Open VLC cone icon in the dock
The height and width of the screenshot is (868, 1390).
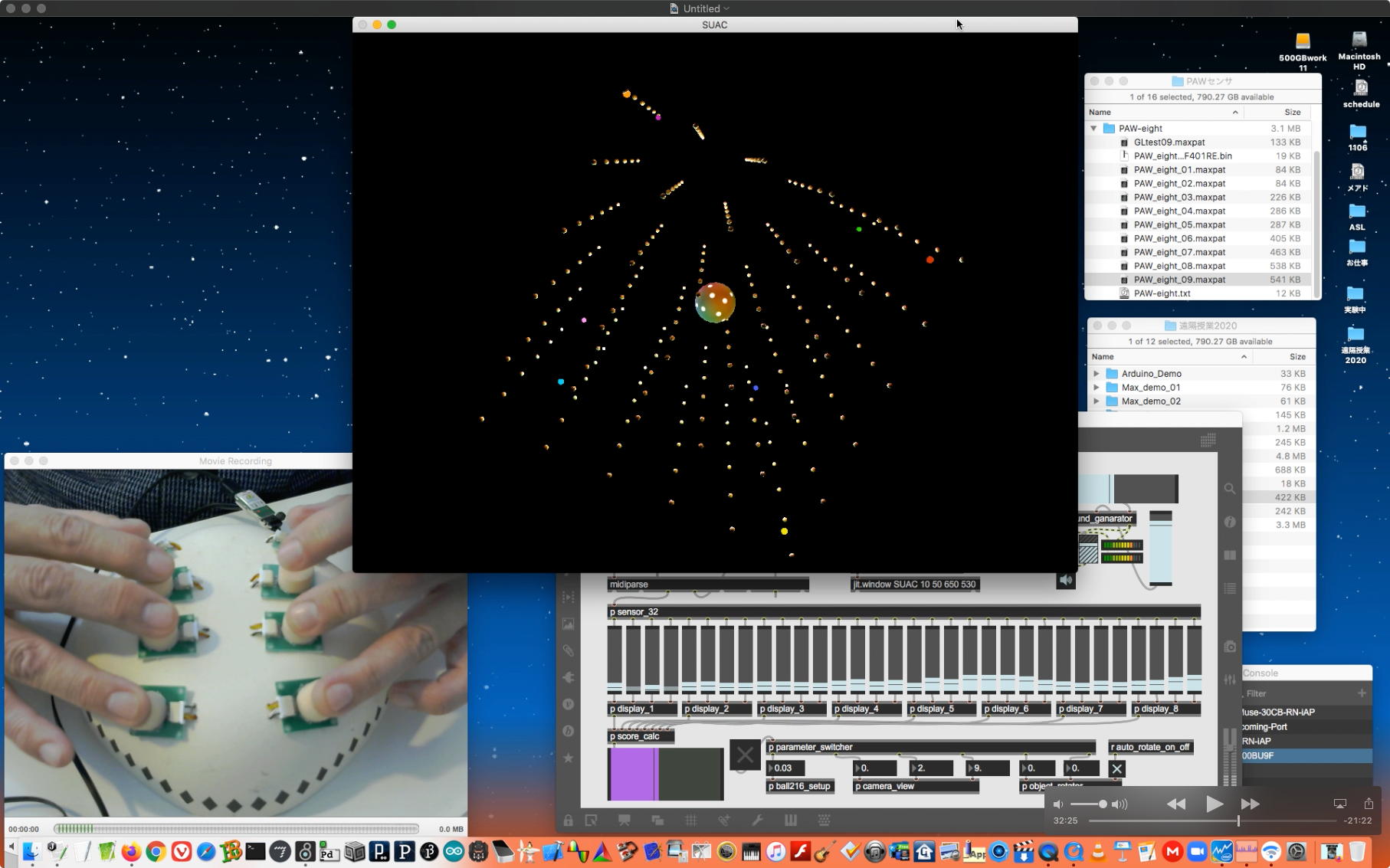pyautogui.click(x=1098, y=851)
